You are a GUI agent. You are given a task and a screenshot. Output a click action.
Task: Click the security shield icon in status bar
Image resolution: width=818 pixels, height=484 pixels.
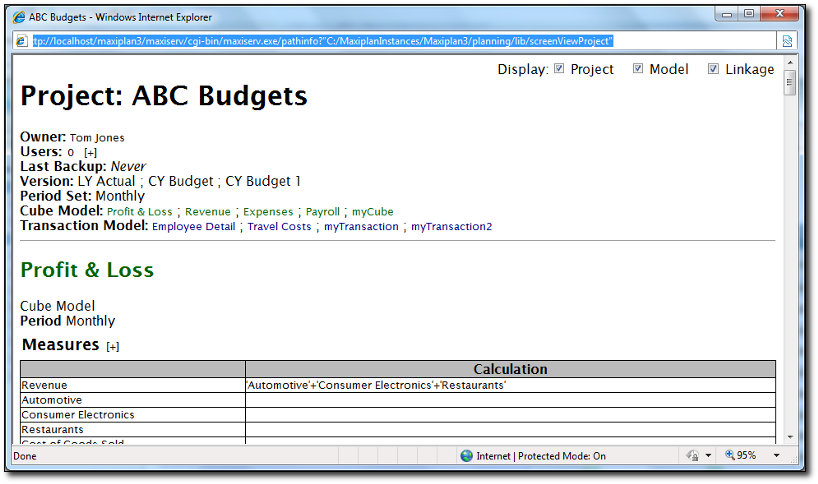(691, 456)
